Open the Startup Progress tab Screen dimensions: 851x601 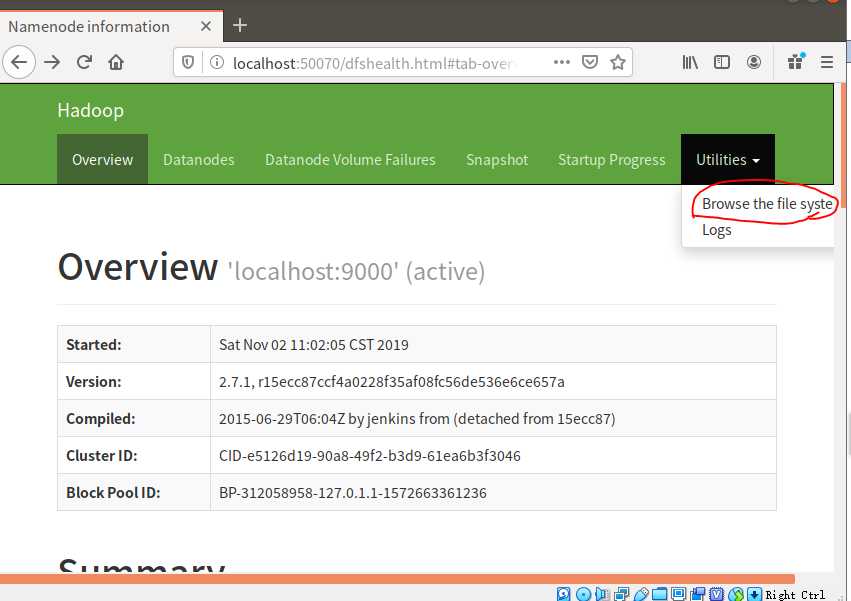click(x=612, y=159)
